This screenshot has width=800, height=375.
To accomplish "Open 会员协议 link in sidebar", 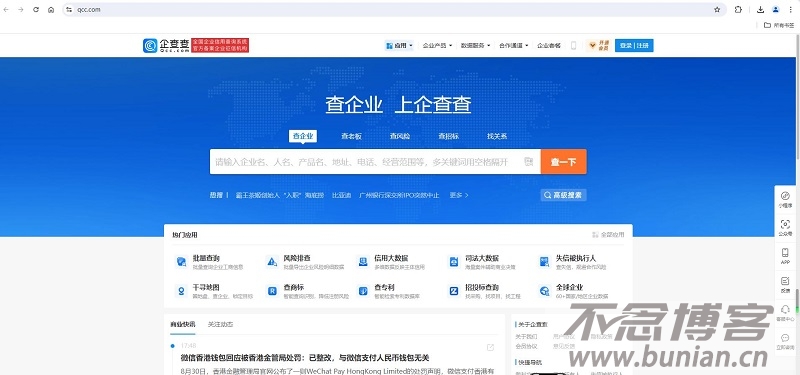I will (x=526, y=346).
